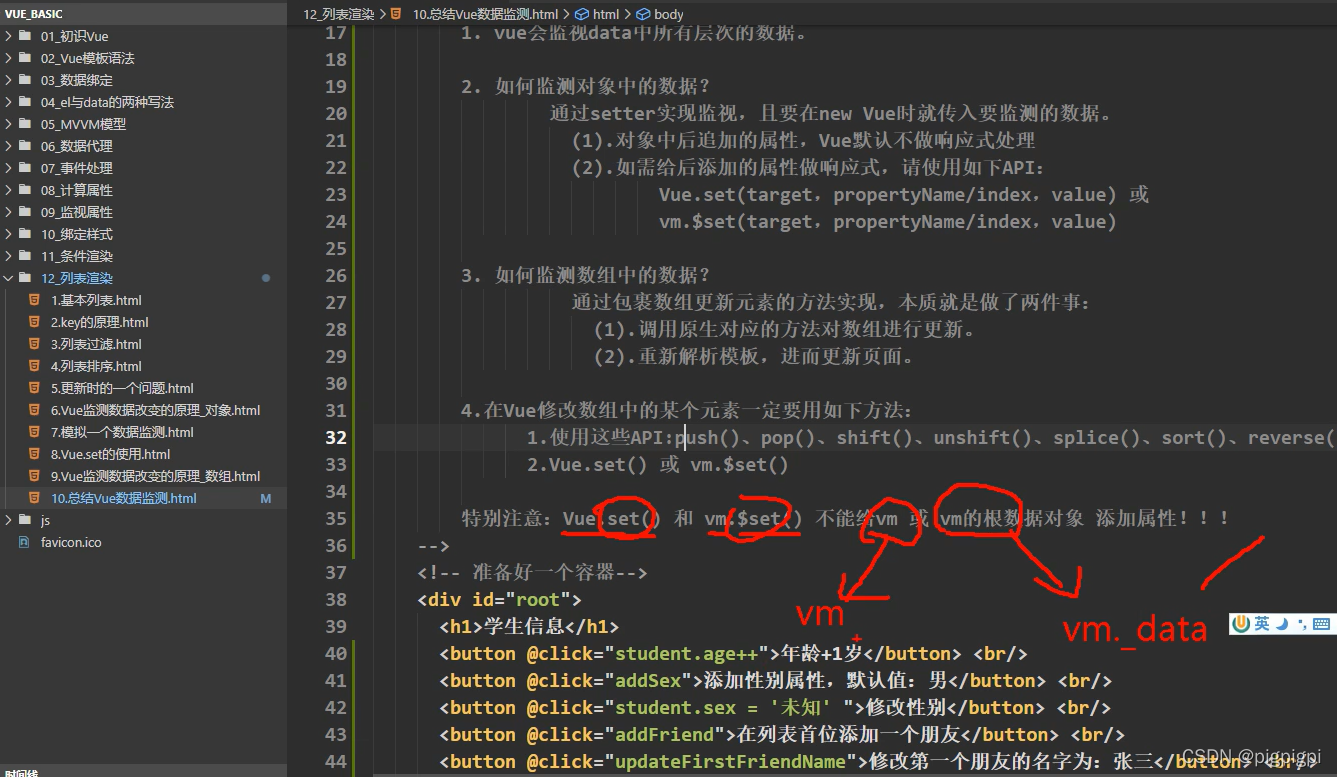Click 'vm.$set(target' text on line 24
This screenshot has width=1337, height=777.
coord(740,221)
